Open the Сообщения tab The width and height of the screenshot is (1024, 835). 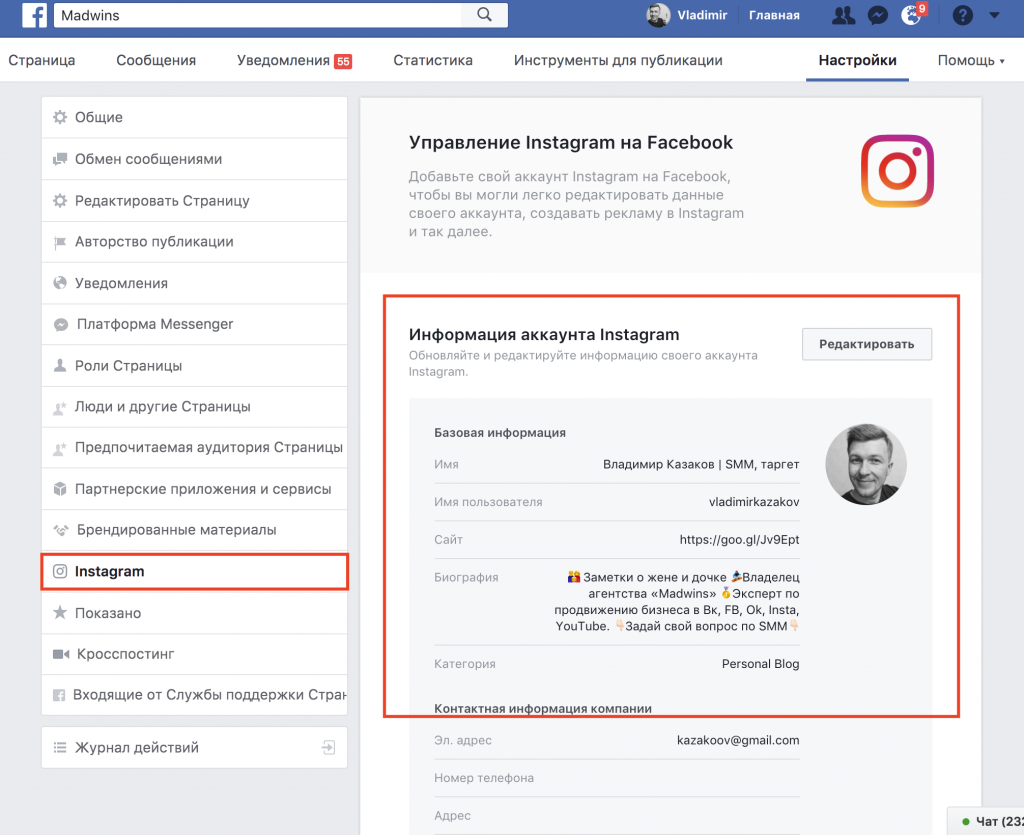[x=156, y=60]
